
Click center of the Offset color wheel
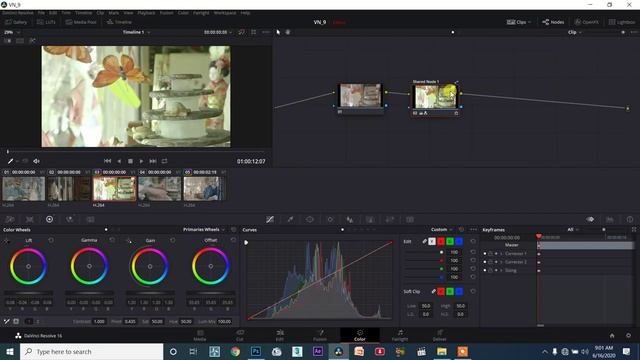(x=211, y=266)
